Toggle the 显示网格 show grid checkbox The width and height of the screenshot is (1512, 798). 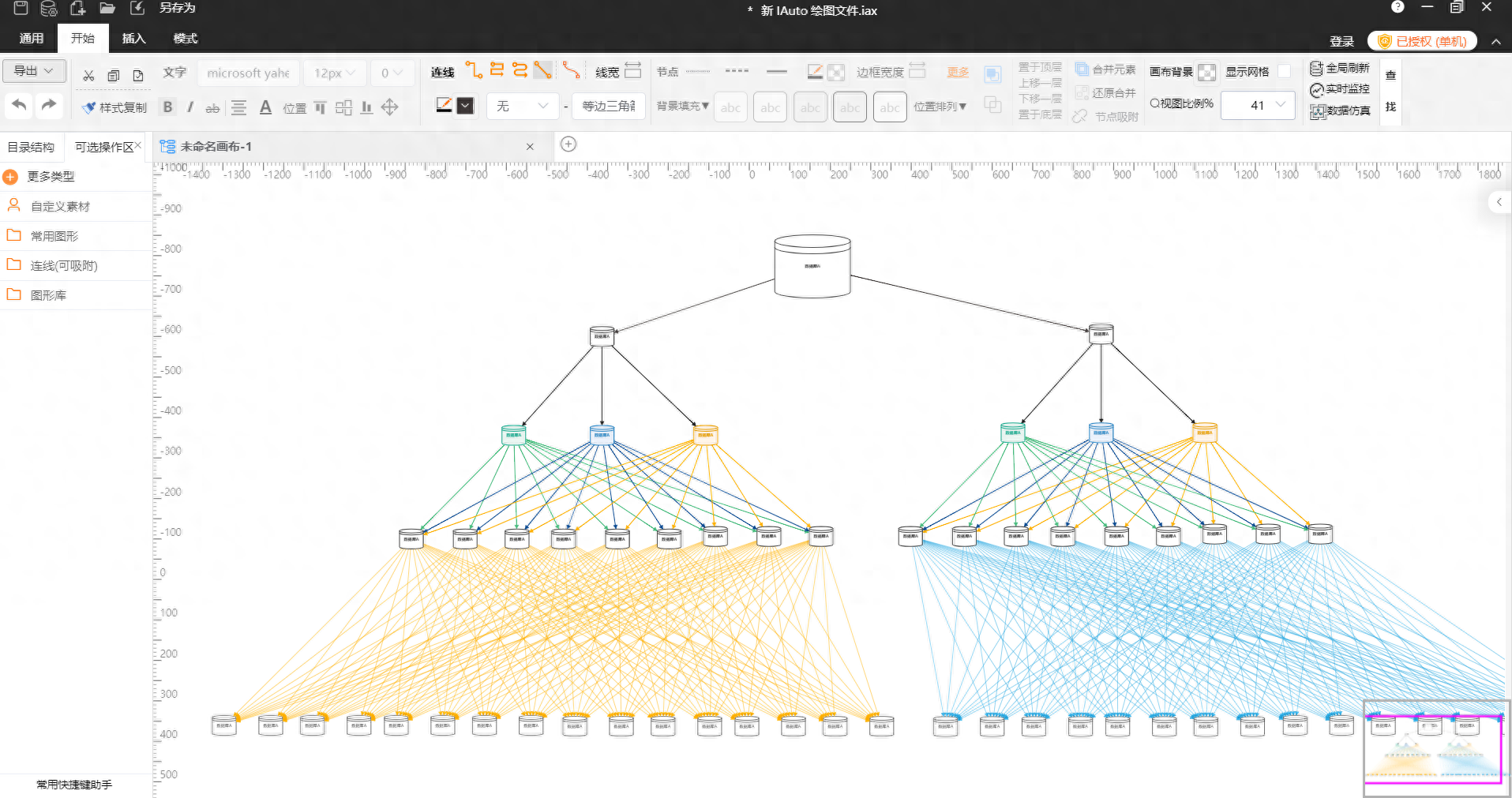pos(1284,71)
